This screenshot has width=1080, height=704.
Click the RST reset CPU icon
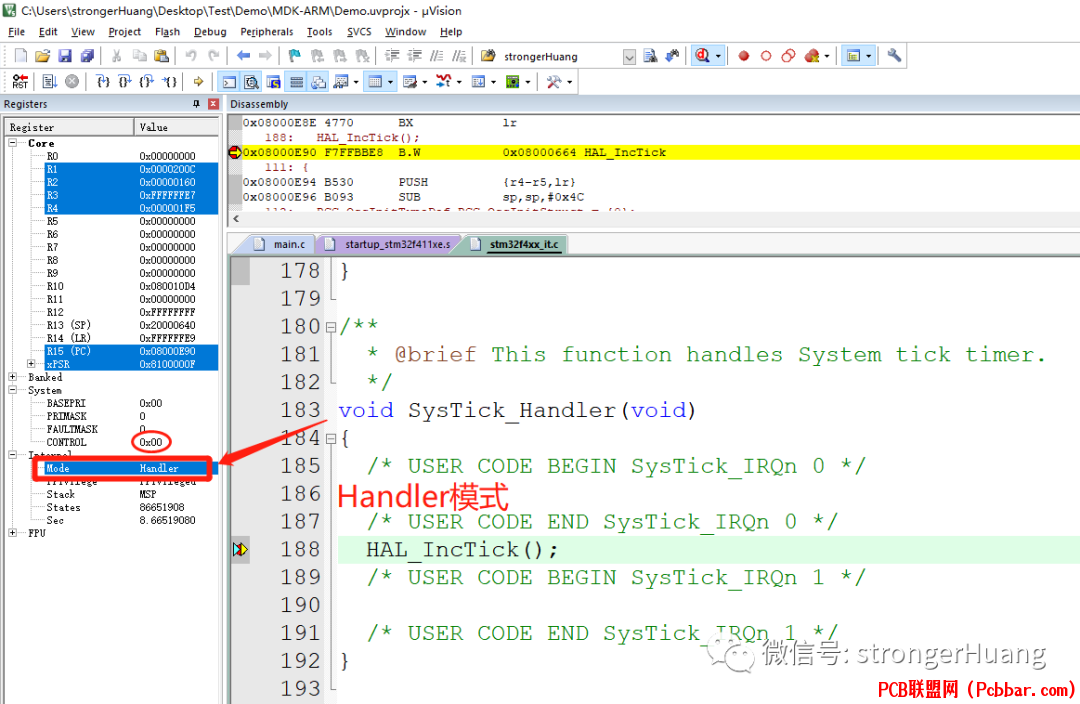[20, 82]
